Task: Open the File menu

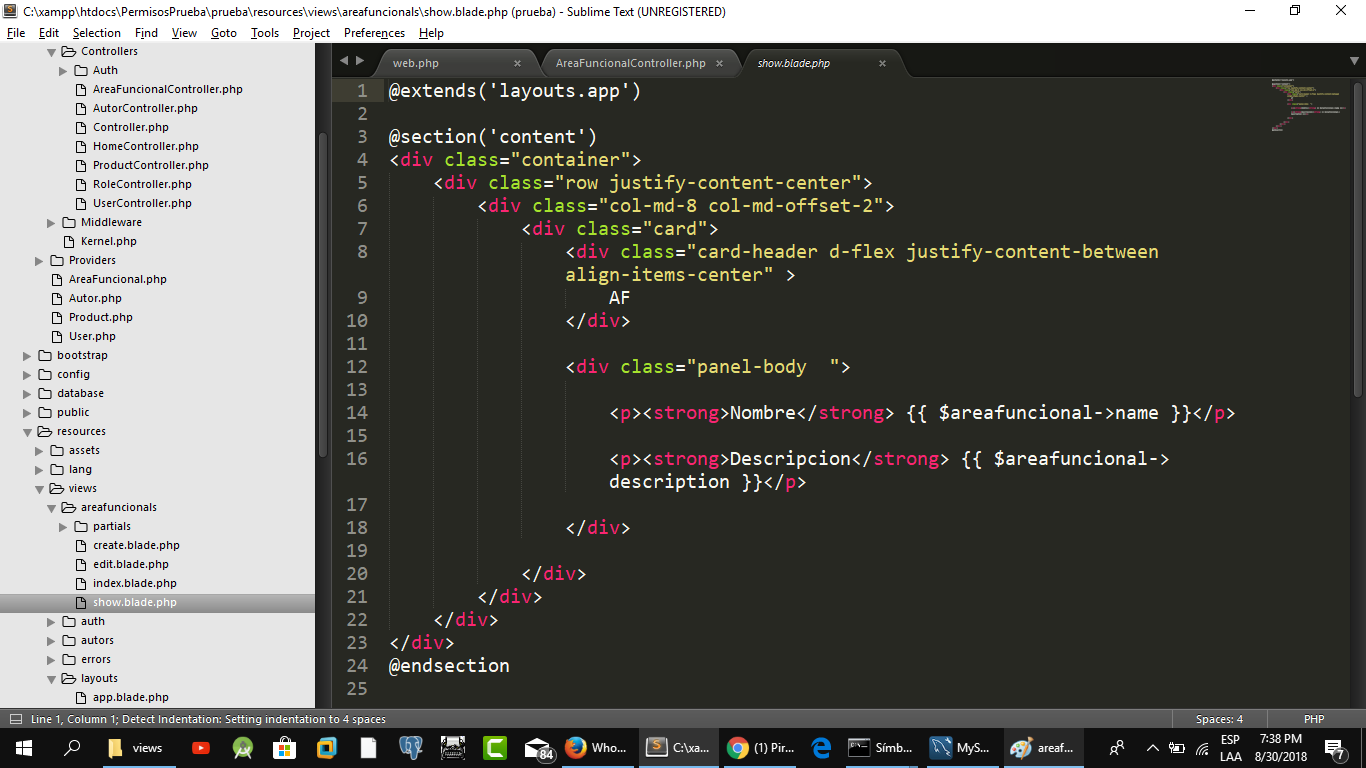Action: click(16, 33)
